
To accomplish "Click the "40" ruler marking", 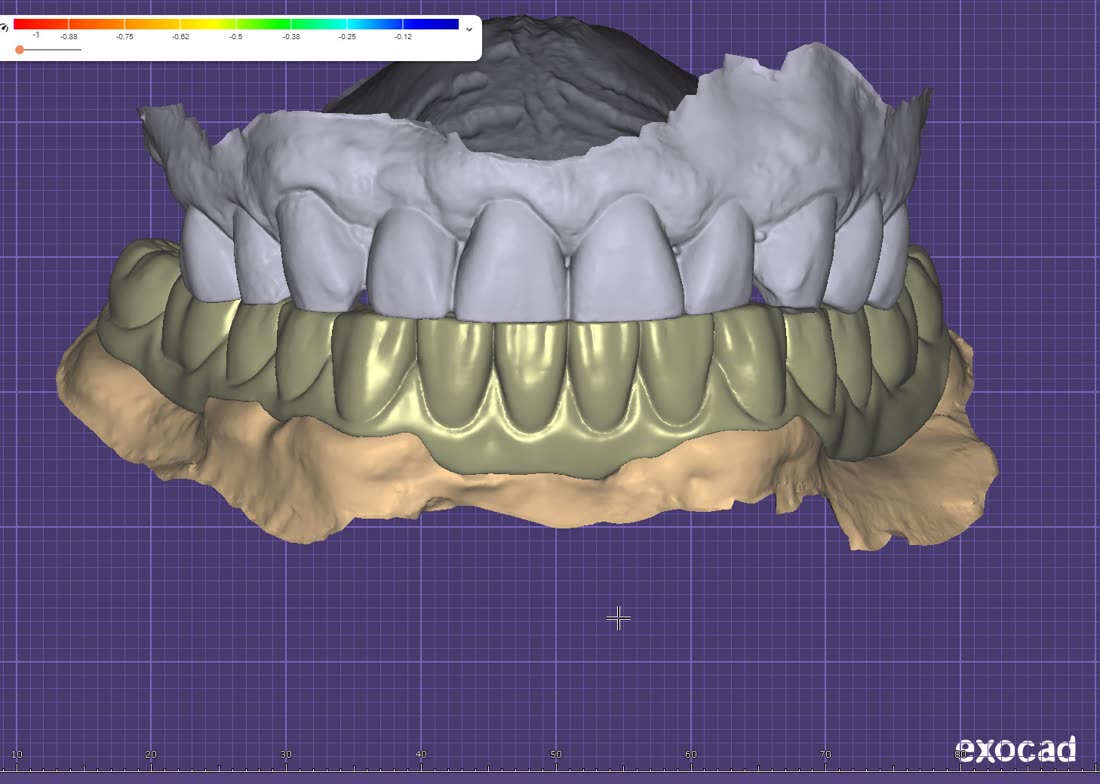I will coord(421,755).
